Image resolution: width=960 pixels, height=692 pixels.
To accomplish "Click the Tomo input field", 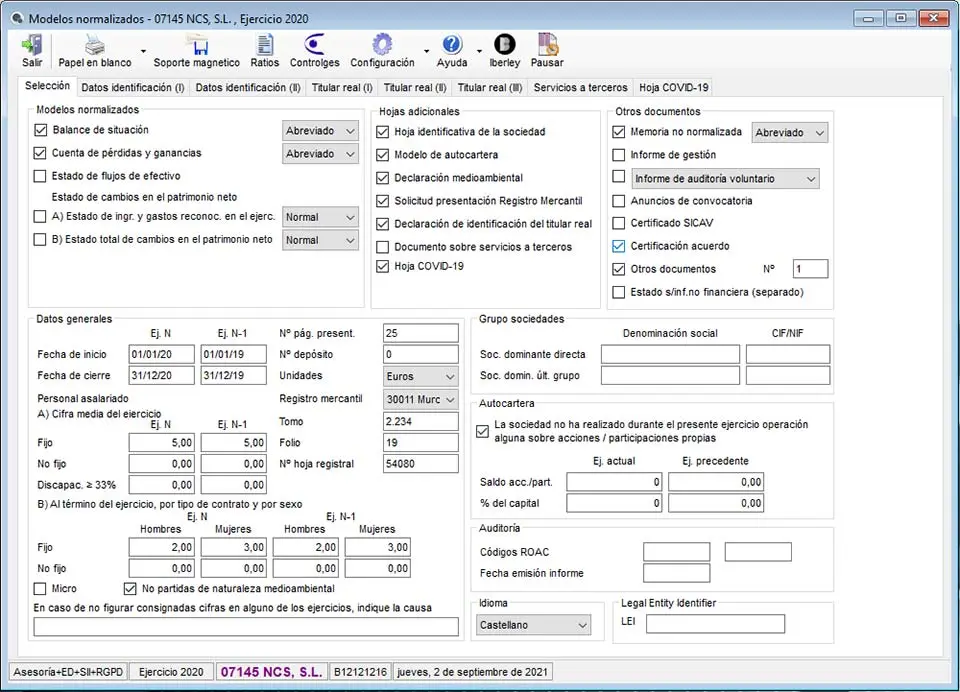I will (421, 421).
